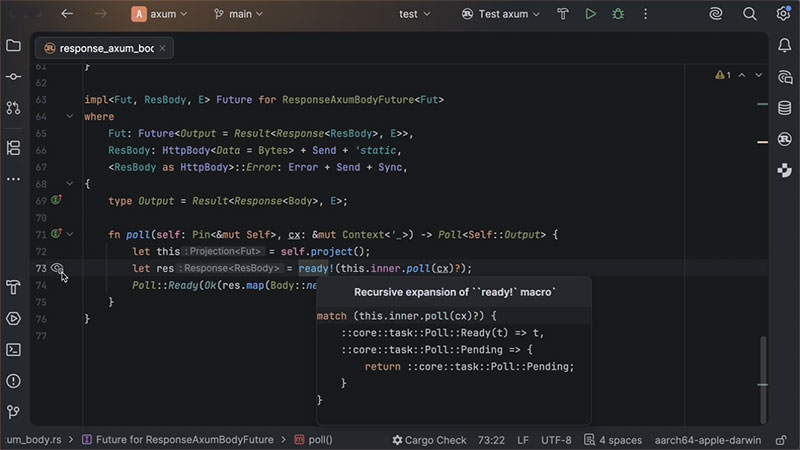Viewport: 800px width, 450px height.
Task: Collapse the poll function fold at line 71
Action: pos(70,234)
